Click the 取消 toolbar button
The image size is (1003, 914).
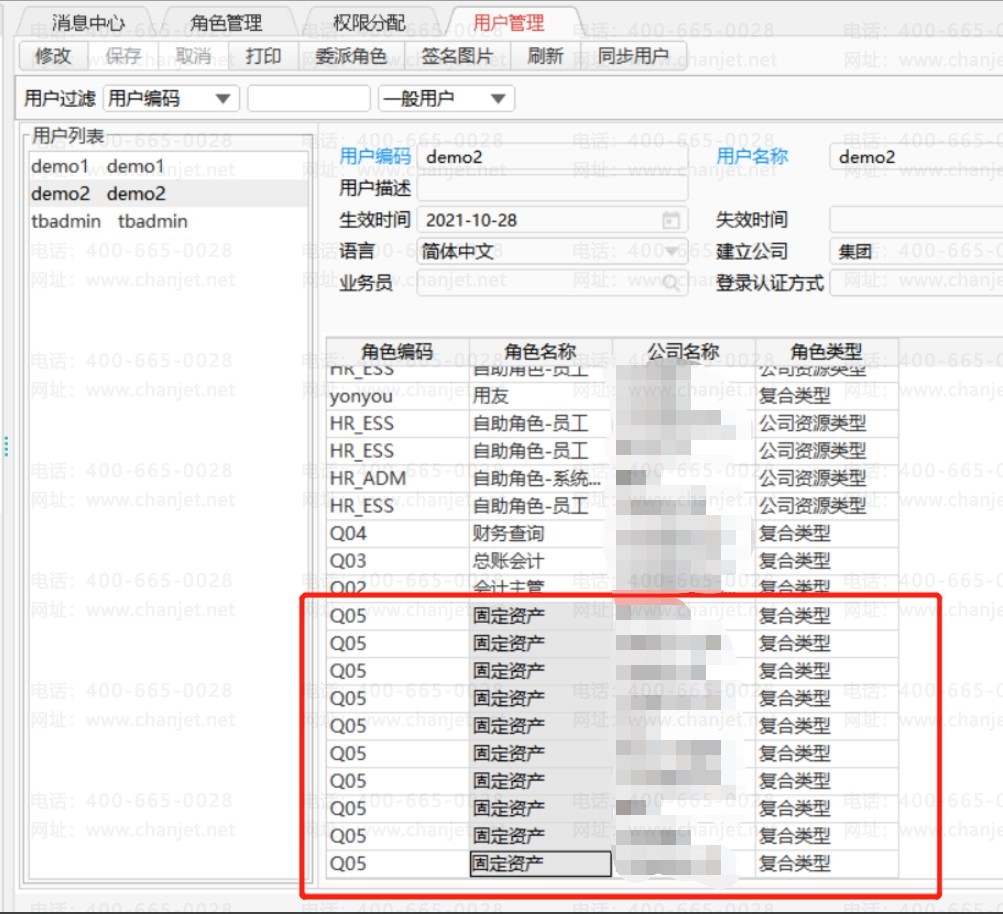pyautogui.click(x=193, y=56)
